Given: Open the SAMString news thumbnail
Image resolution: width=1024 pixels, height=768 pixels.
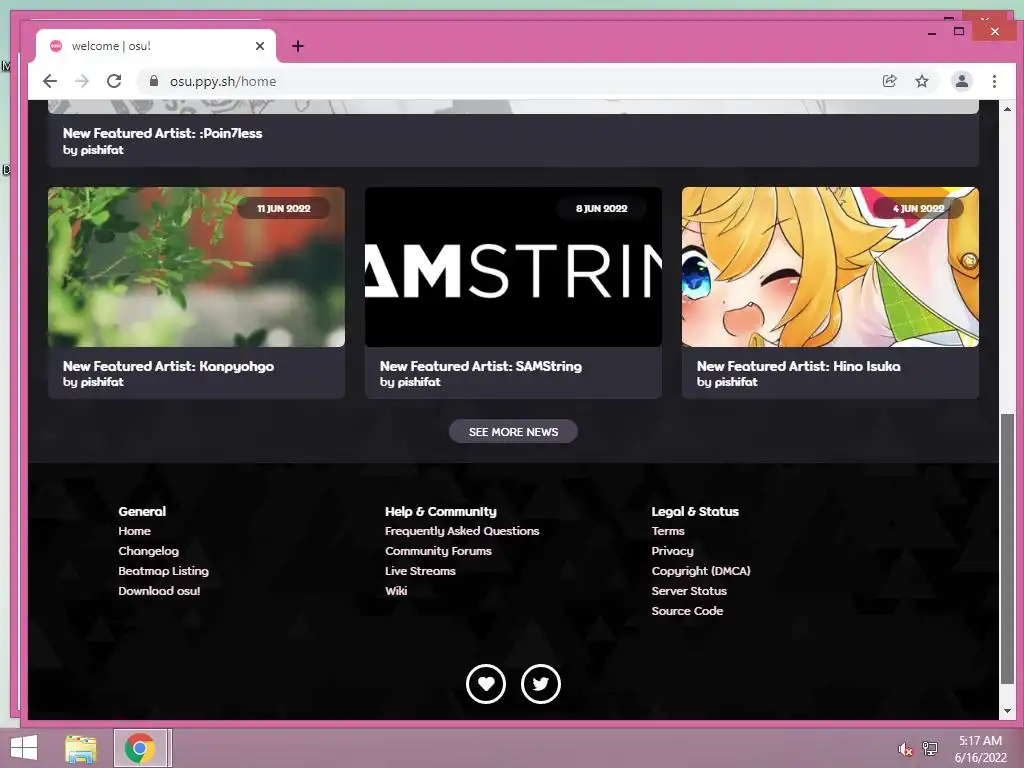Looking at the screenshot, I should pos(513,267).
